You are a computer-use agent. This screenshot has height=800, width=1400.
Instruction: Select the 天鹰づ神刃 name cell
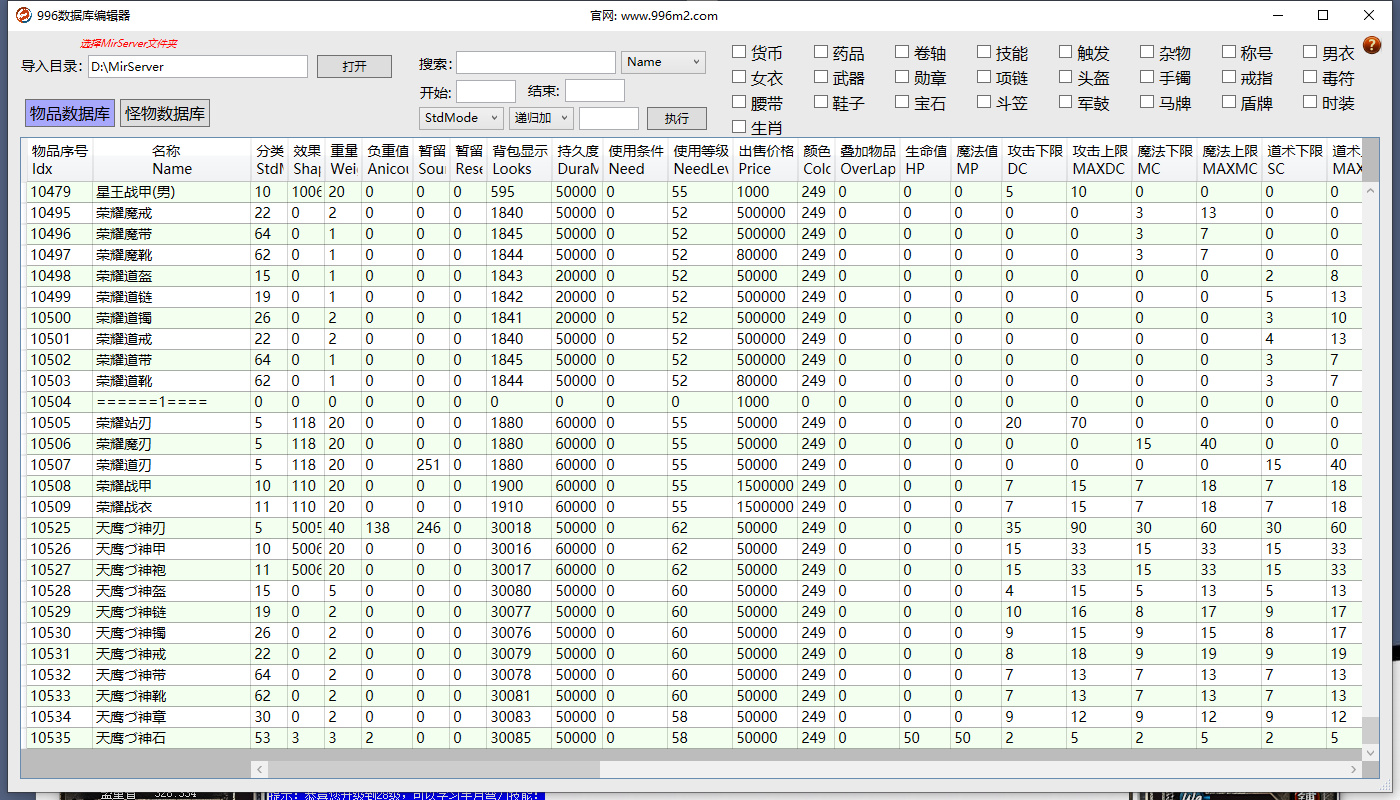[172, 528]
